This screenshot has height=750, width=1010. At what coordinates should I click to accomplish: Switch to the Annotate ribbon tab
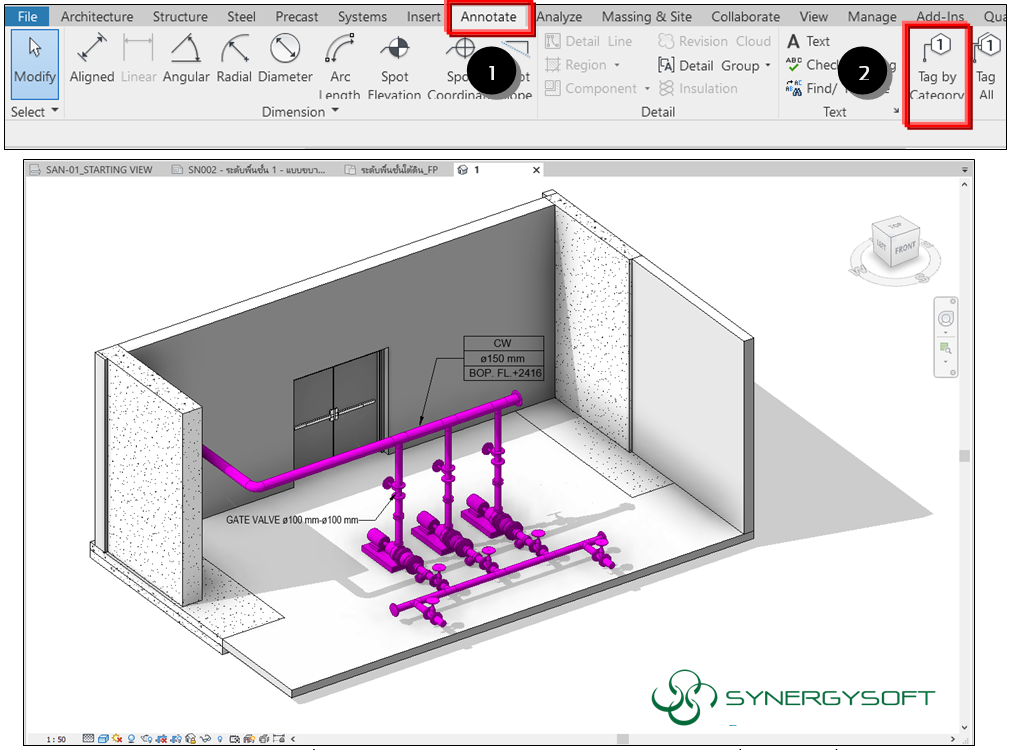pyautogui.click(x=489, y=17)
